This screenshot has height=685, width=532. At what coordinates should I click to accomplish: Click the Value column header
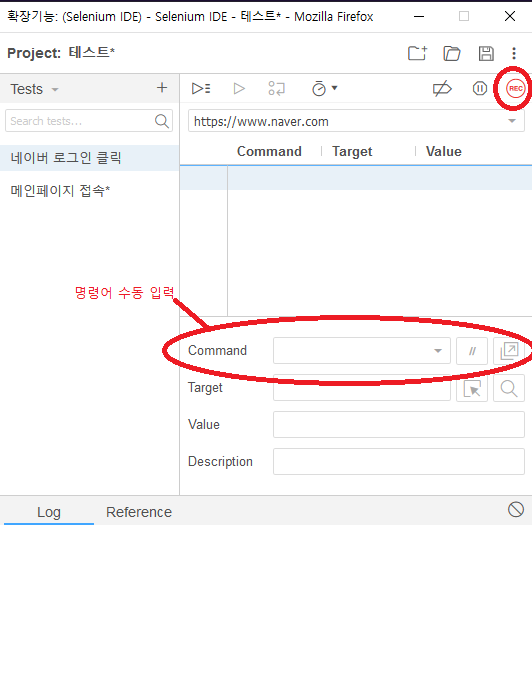tap(443, 152)
